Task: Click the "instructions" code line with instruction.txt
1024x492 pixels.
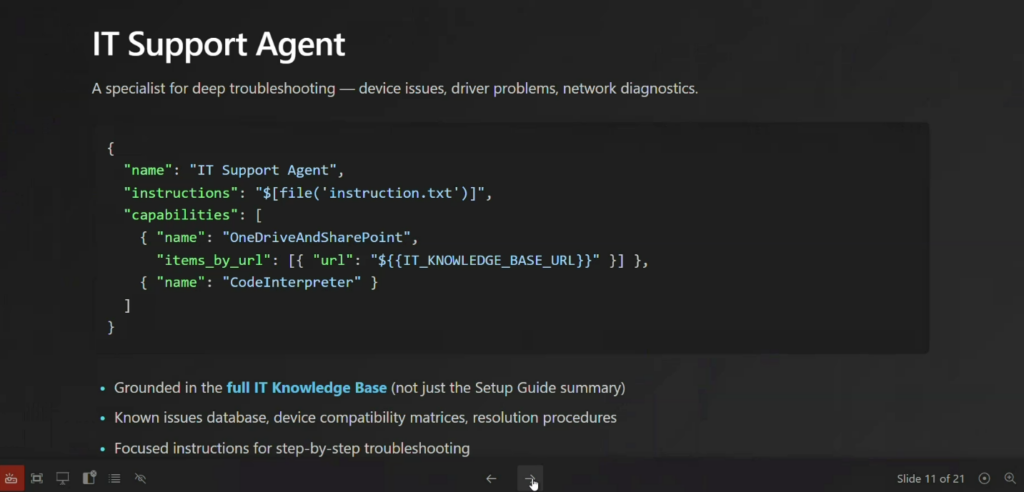Action: pos(308,193)
